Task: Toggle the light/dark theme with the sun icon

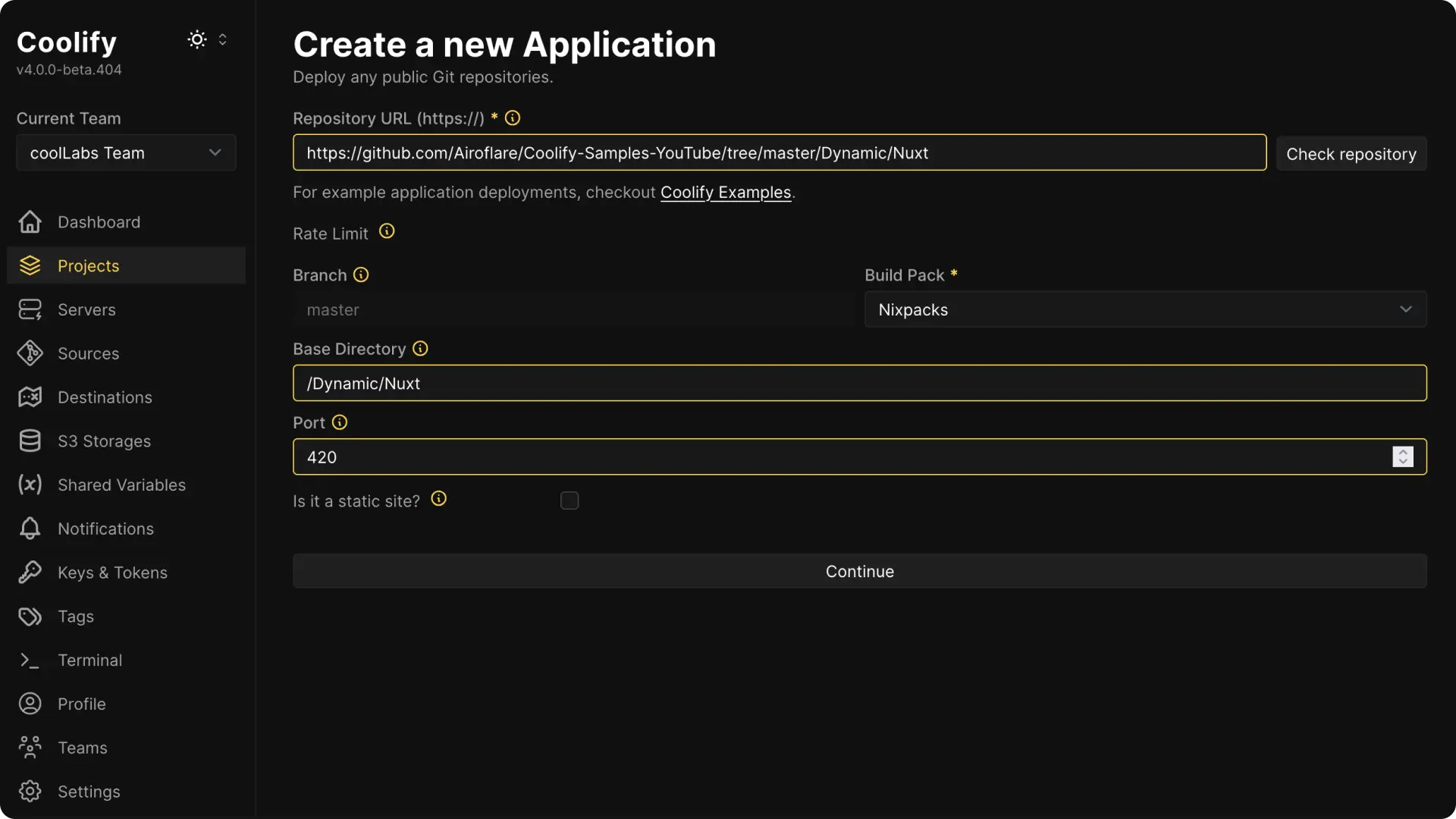Action: [x=196, y=39]
